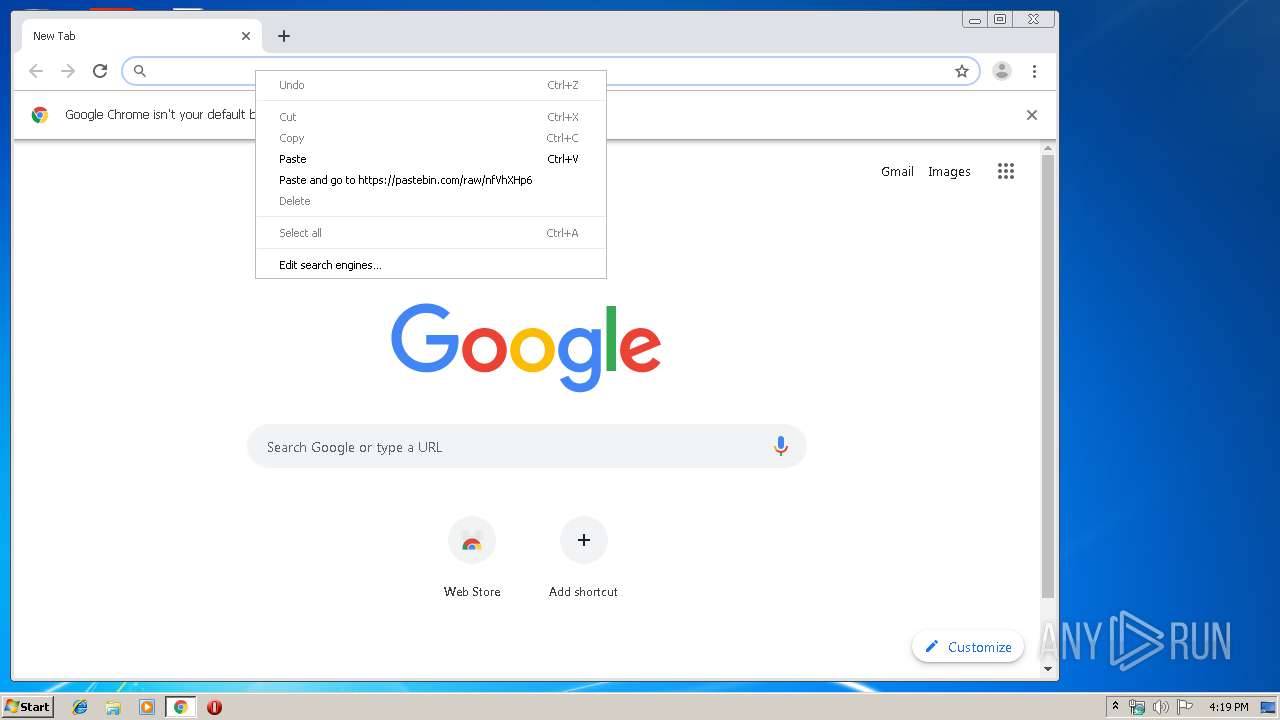Click the search magnifier in address bar
1280x720 pixels.
[140, 71]
